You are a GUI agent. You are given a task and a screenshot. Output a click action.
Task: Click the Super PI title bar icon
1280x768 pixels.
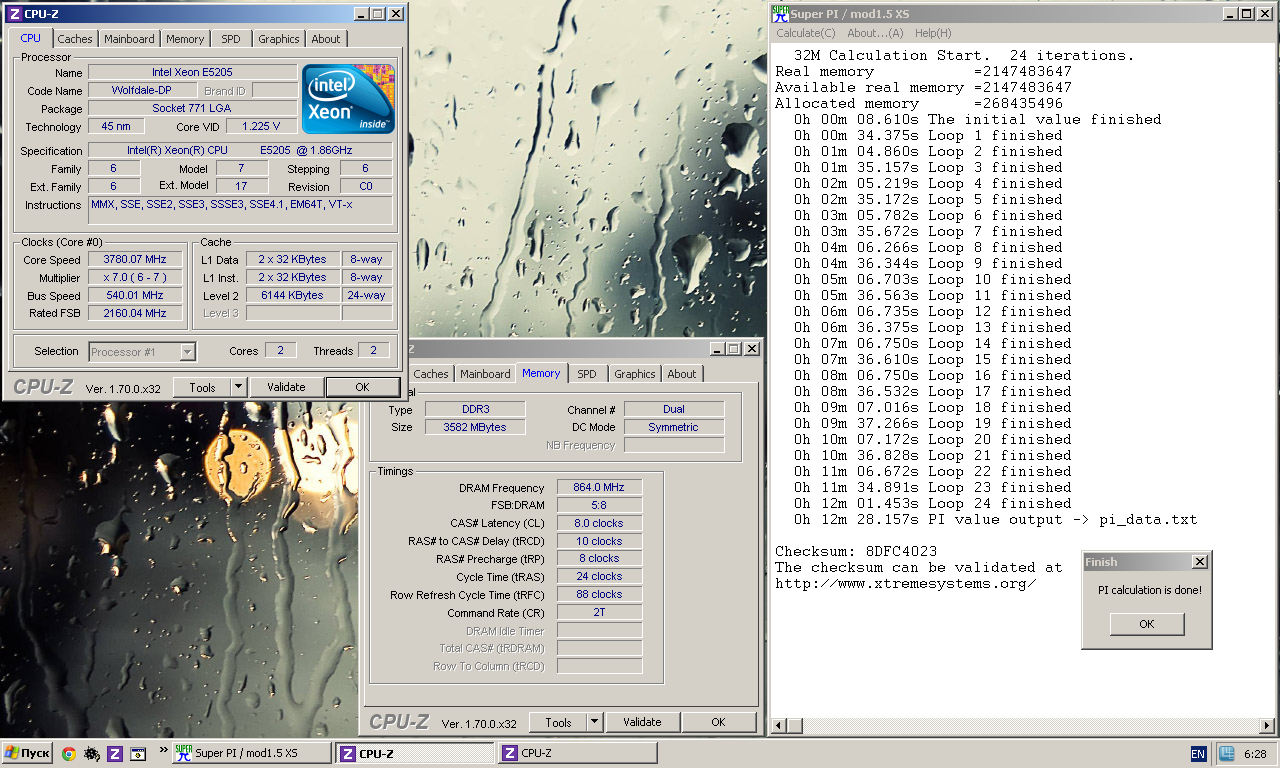tap(781, 13)
